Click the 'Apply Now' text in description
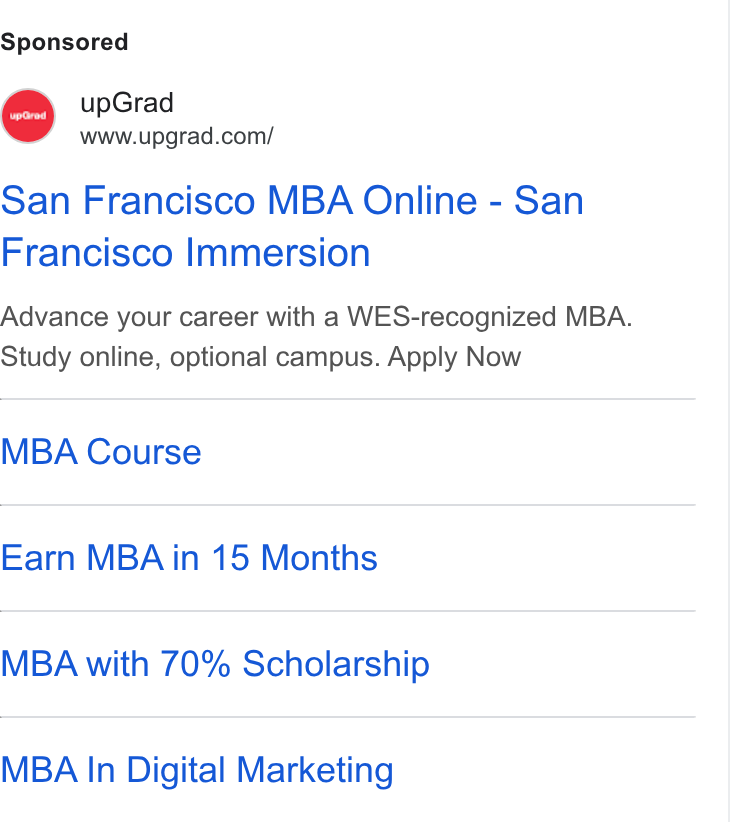Image resolution: width=730 pixels, height=822 pixels. coord(454,357)
